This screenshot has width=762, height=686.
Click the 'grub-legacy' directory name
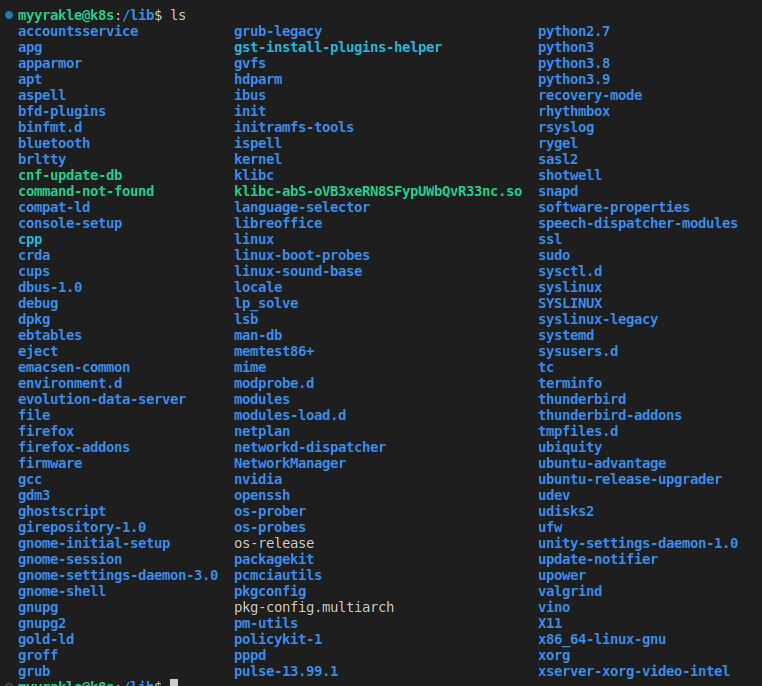pyautogui.click(x=278, y=32)
